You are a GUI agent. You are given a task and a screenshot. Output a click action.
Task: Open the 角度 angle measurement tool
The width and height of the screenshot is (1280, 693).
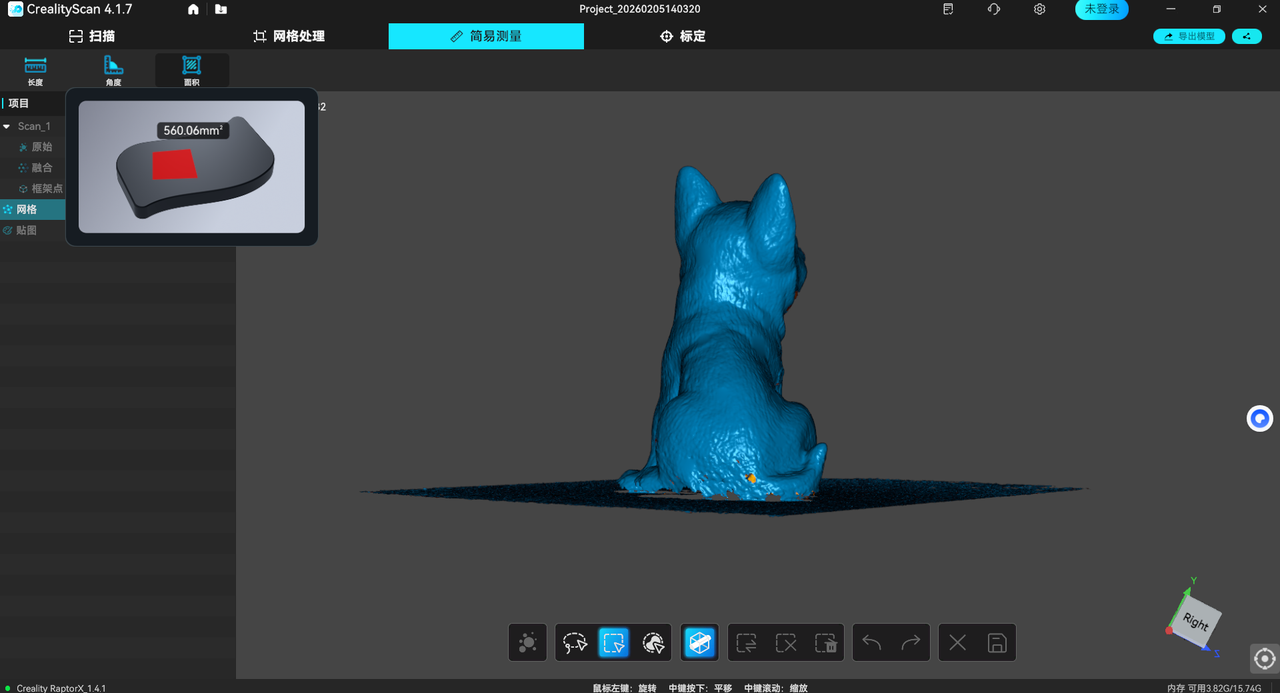114,71
